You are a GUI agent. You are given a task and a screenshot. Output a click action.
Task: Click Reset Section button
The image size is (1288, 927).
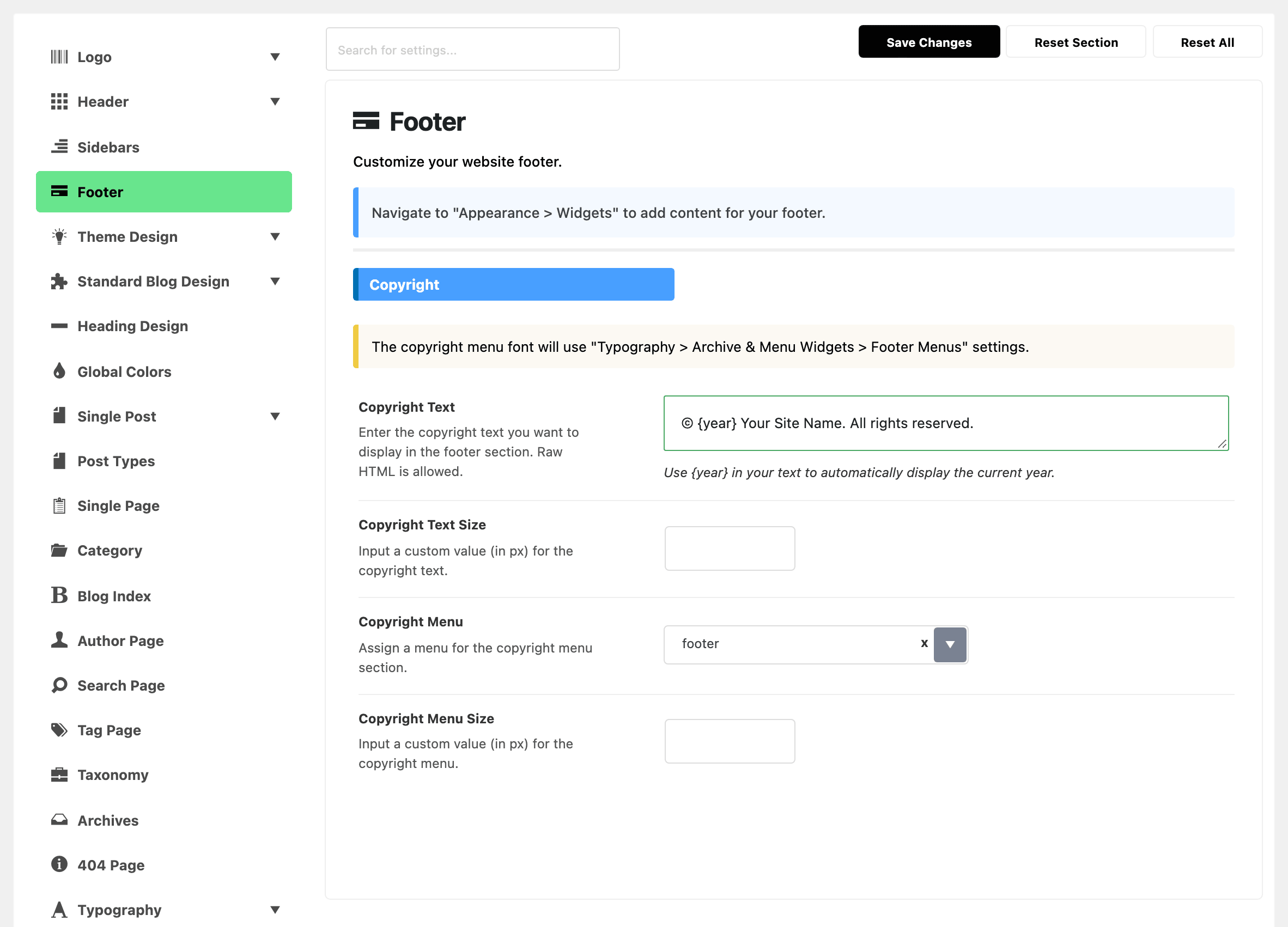tap(1076, 42)
